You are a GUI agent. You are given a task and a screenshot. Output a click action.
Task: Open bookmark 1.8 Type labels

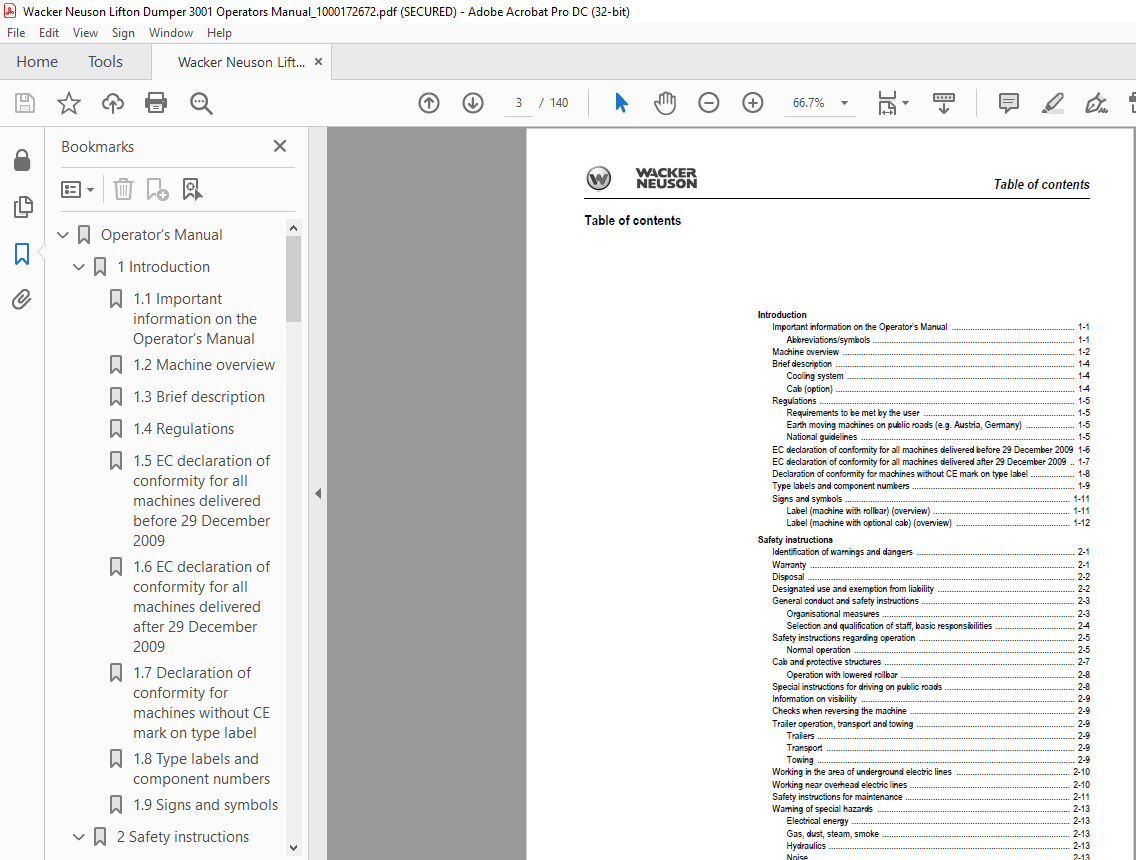tap(201, 769)
